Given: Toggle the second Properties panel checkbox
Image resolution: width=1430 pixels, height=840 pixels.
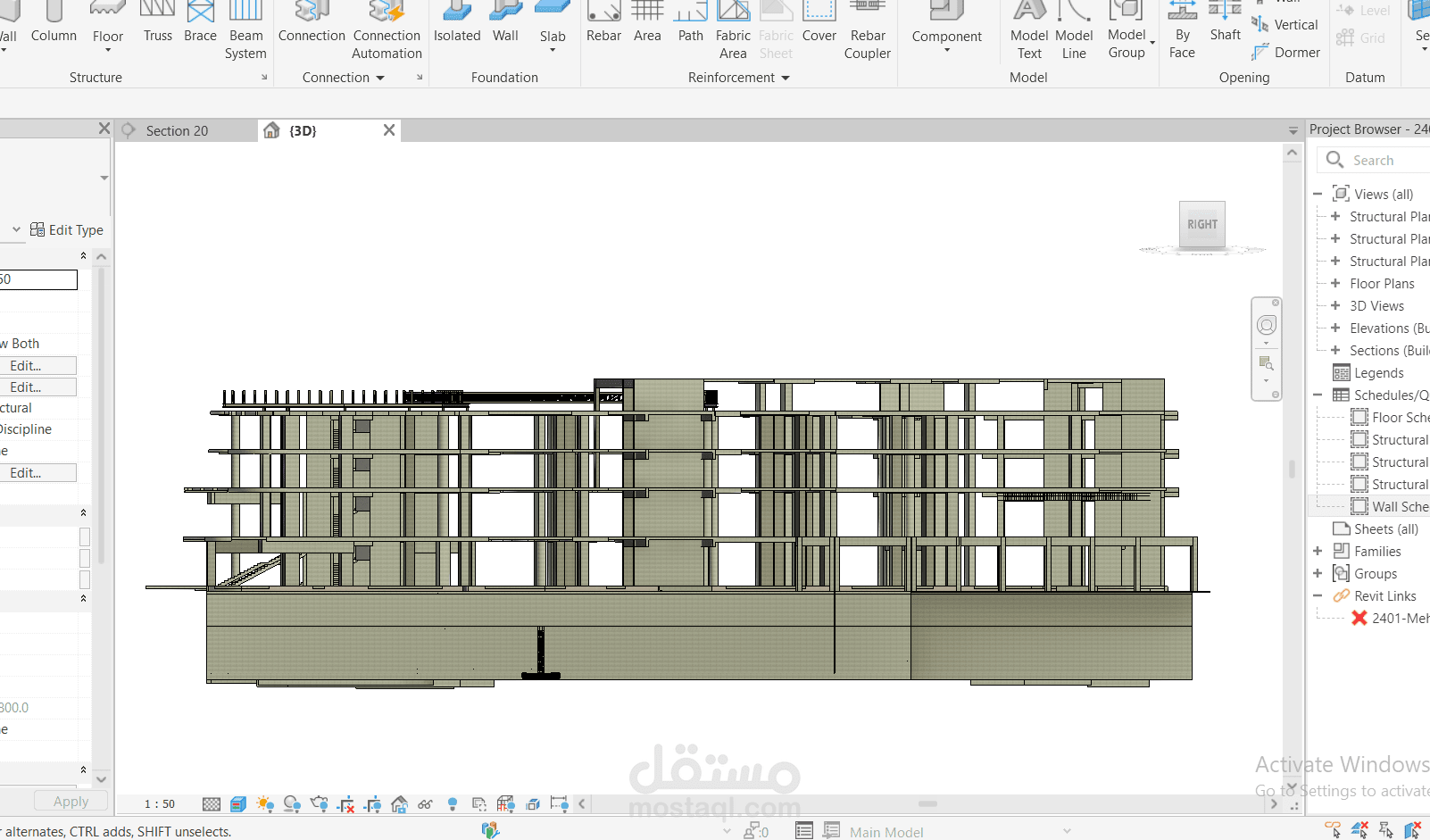Looking at the screenshot, I should pyautogui.click(x=85, y=558).
